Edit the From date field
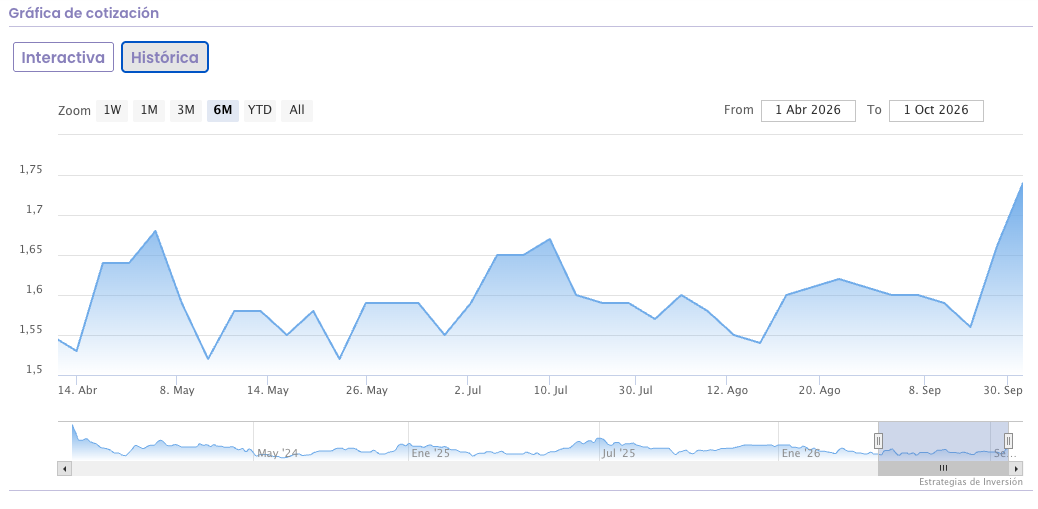 (x=808, y=111)
